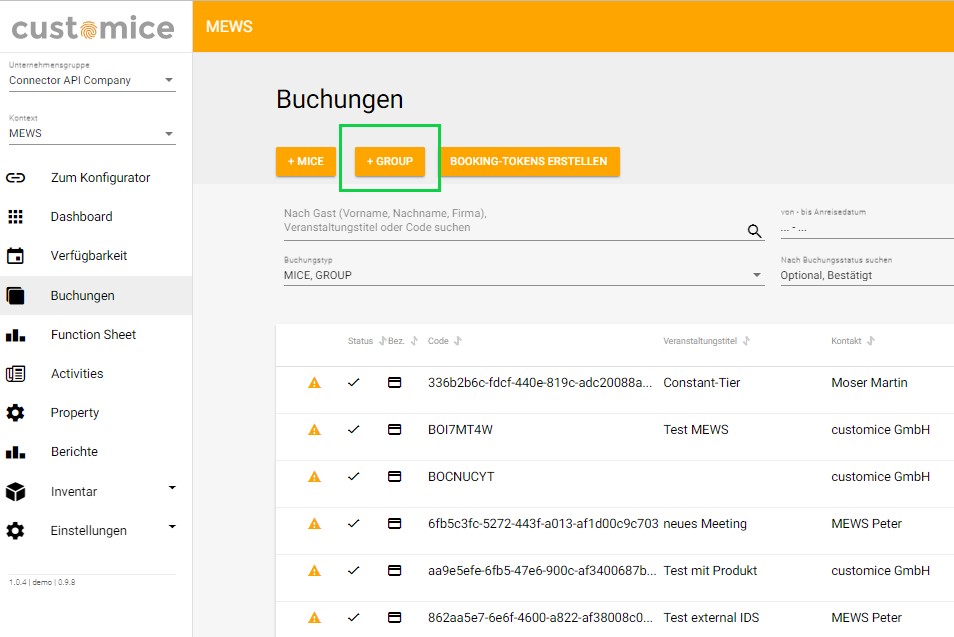
Task: Click warning triangle in Test external IDS row
Action: click(314, 618)
